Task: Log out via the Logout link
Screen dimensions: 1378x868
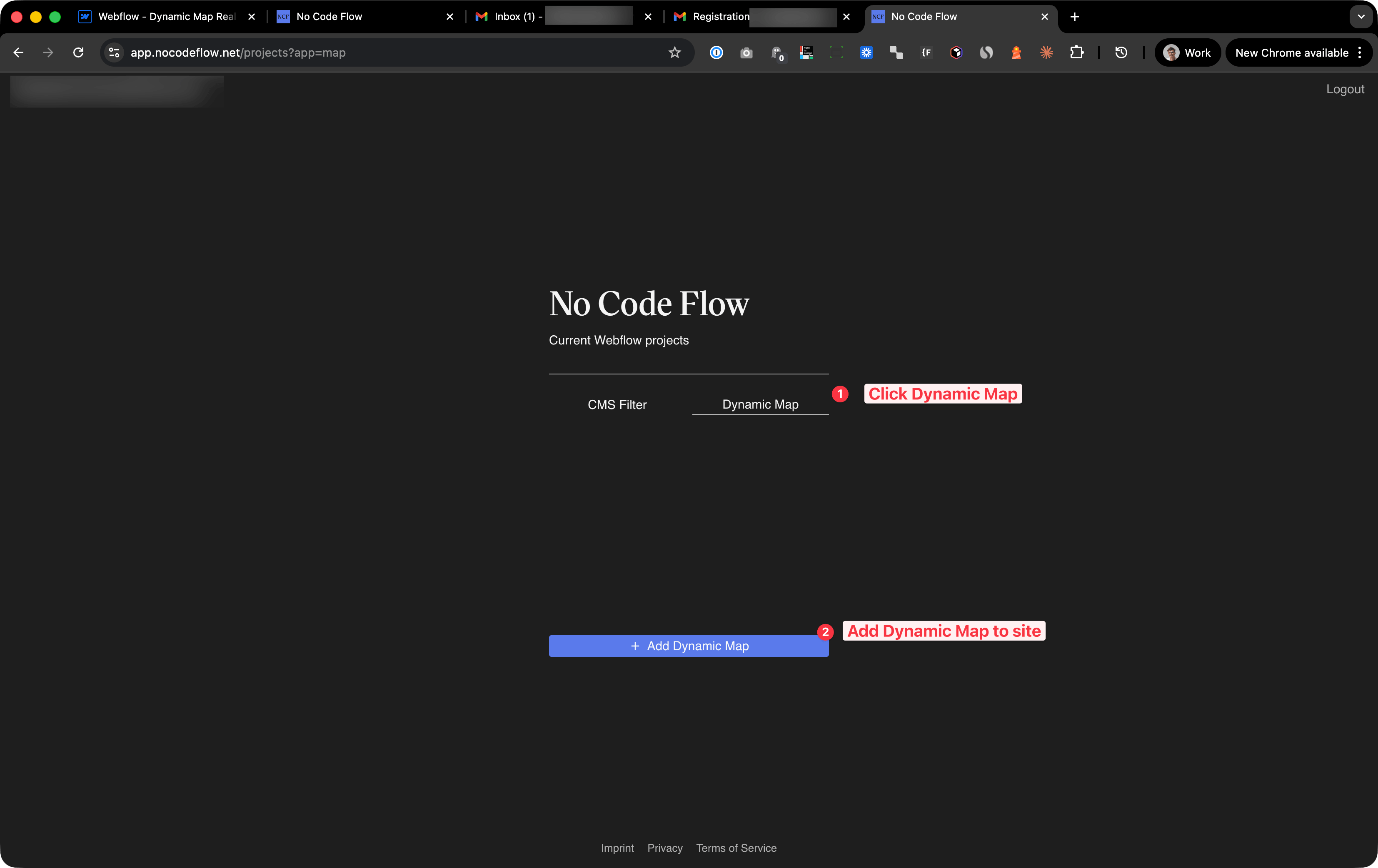Action: [x=1345, y=89]
